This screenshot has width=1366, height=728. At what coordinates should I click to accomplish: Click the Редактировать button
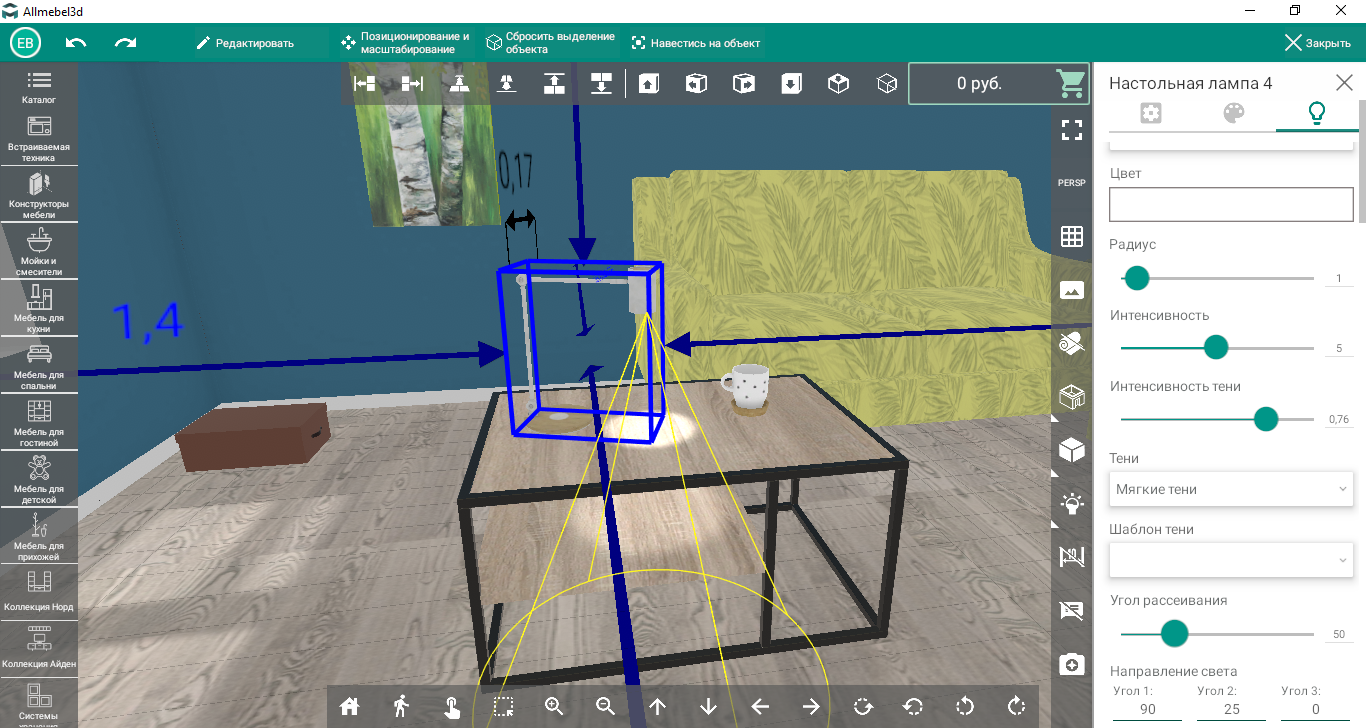coord(245,43)
